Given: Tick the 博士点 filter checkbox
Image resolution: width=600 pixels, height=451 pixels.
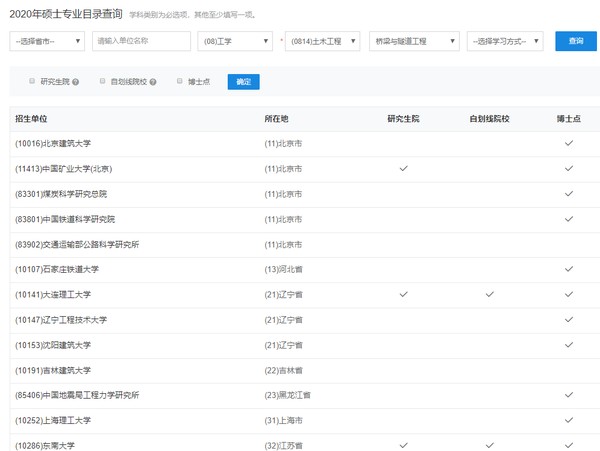Looking at the screenshot, I should [179, 81].
